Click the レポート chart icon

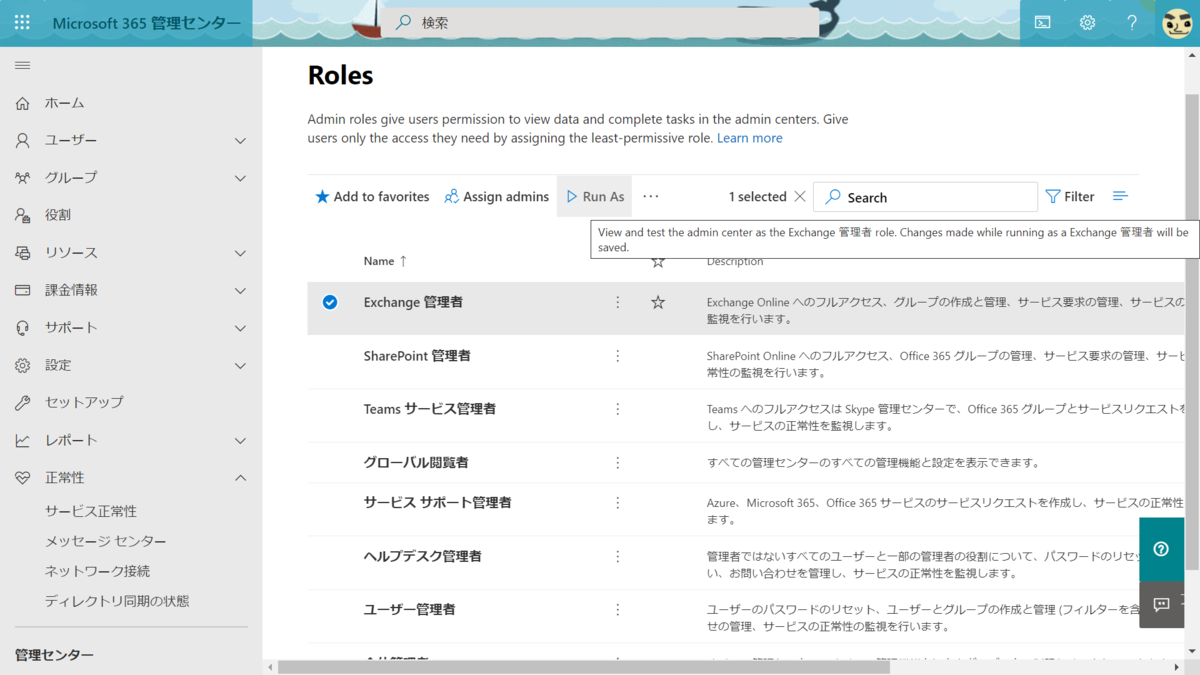point(22,440)
